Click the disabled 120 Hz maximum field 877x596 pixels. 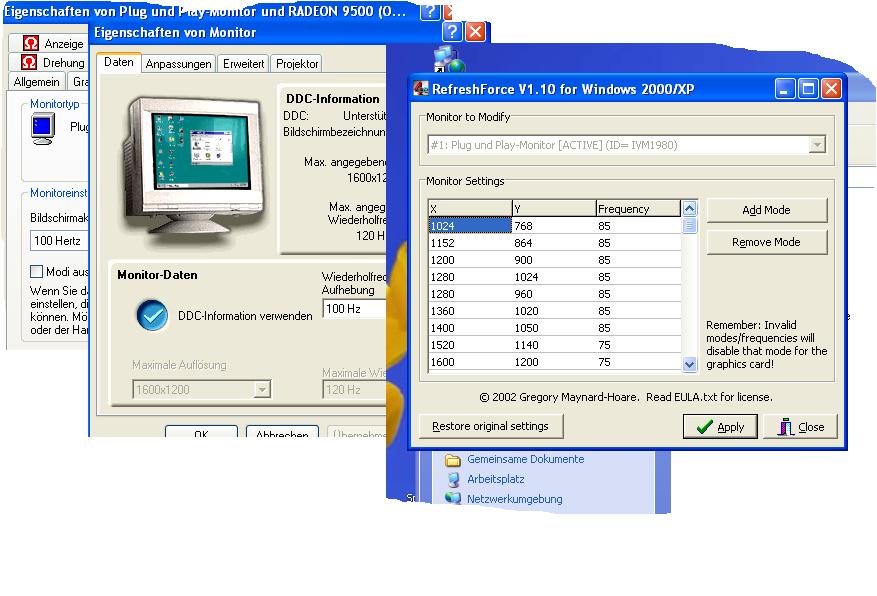coord(355,390)
